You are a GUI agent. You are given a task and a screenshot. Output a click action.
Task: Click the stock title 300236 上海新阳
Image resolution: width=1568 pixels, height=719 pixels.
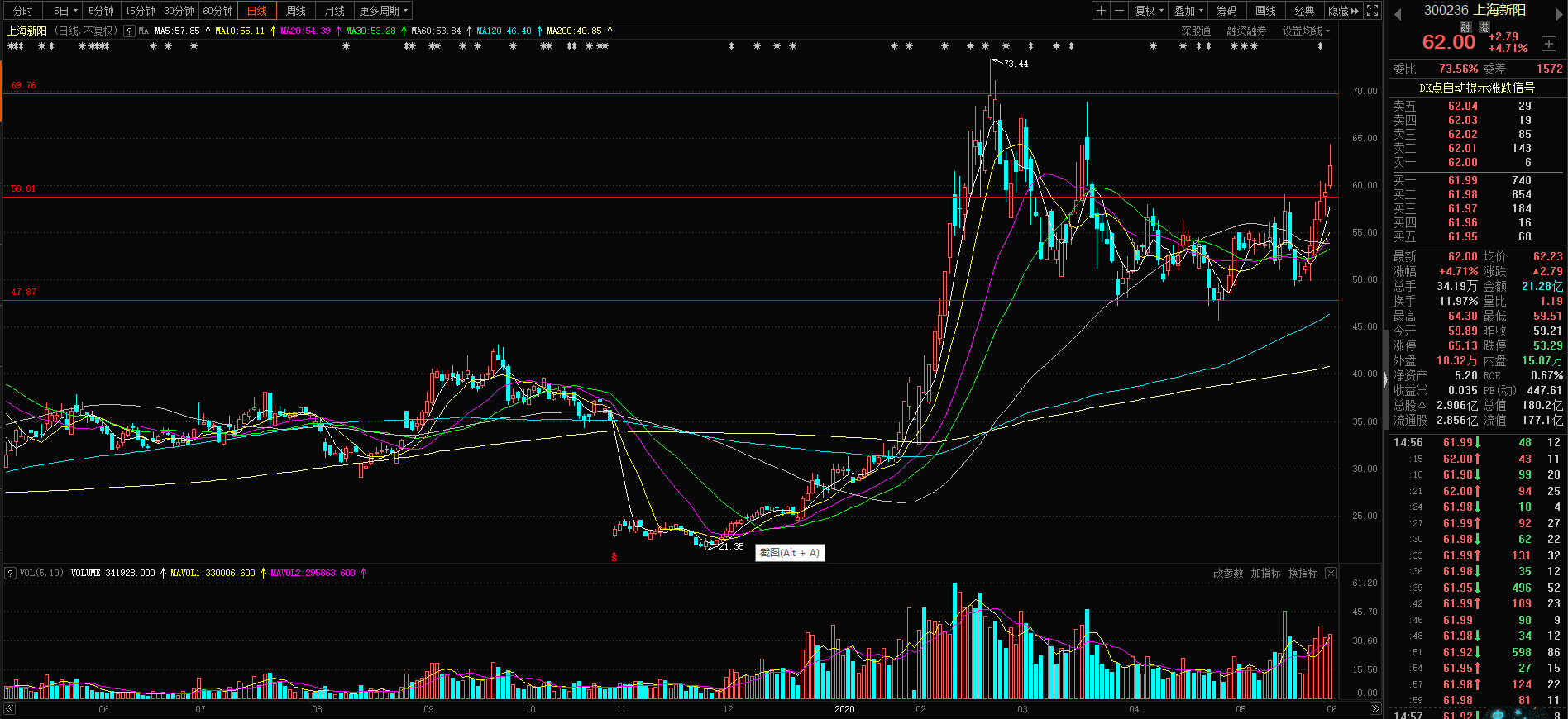pyautogui.click(x=1475, y=10)
